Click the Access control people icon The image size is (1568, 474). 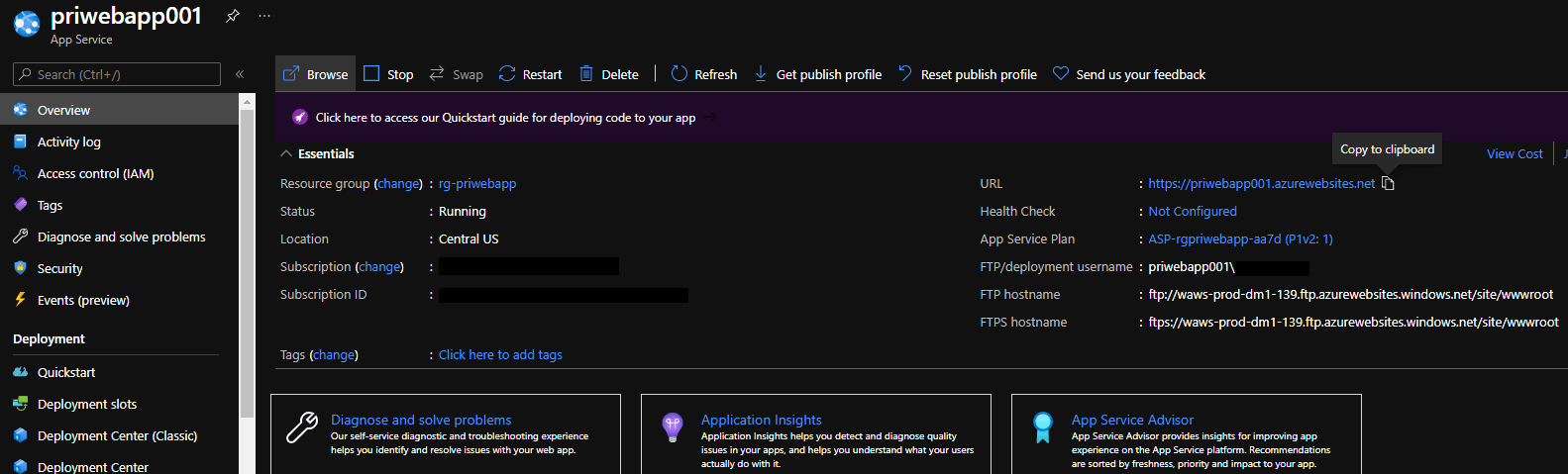point(20,173)
